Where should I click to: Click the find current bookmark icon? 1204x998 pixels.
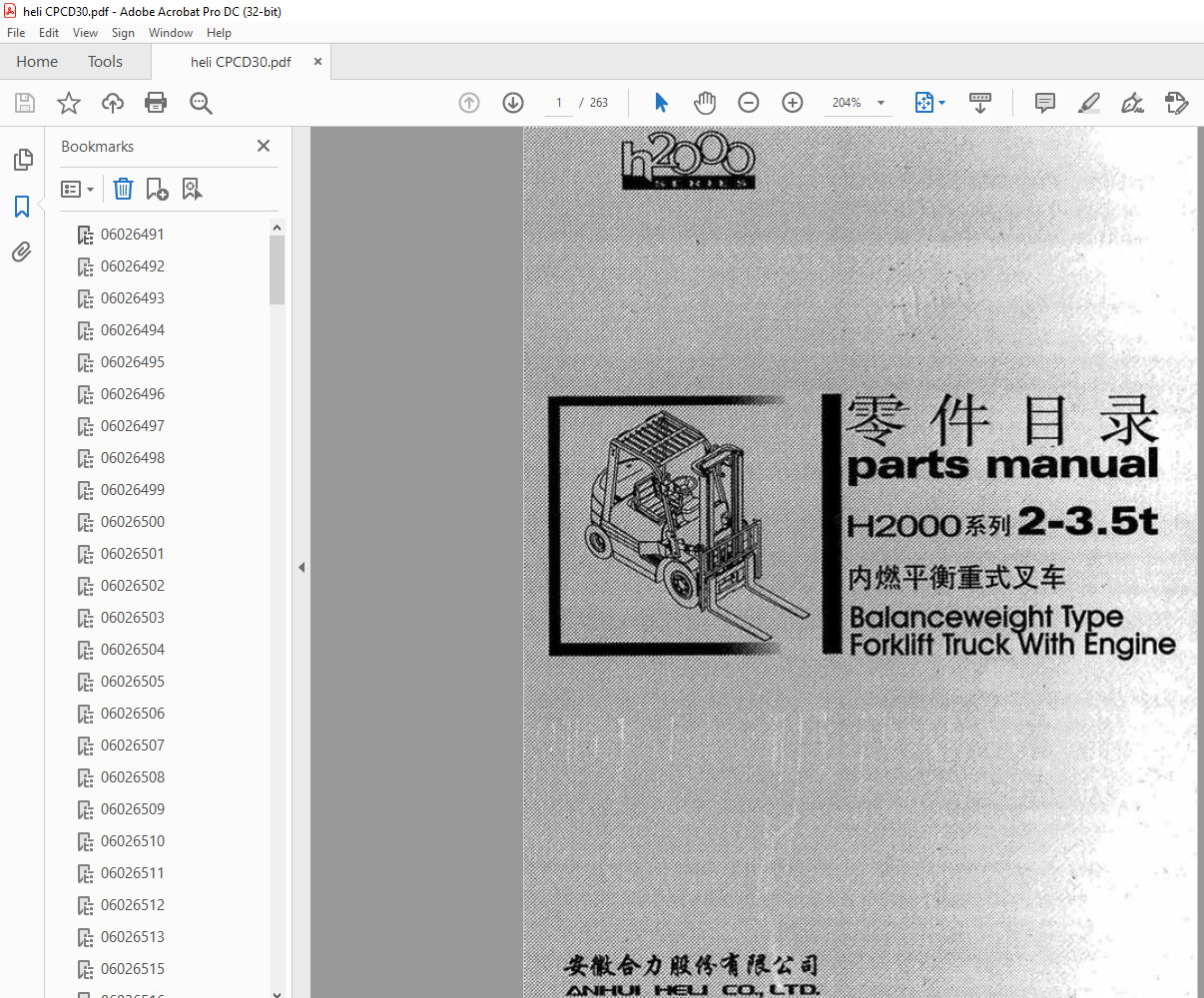pyautogui.click(x=192, y=189)
